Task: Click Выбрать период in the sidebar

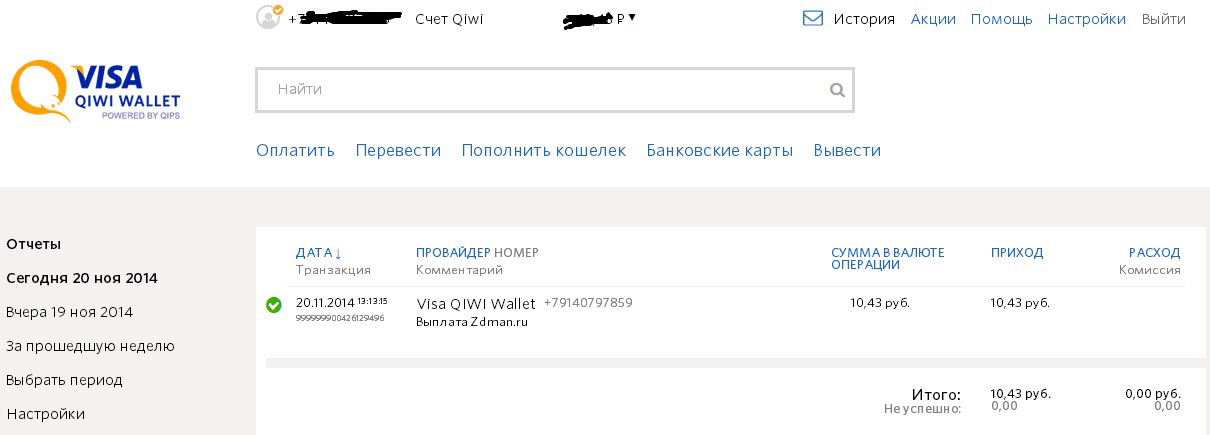Action: [64, 380]
